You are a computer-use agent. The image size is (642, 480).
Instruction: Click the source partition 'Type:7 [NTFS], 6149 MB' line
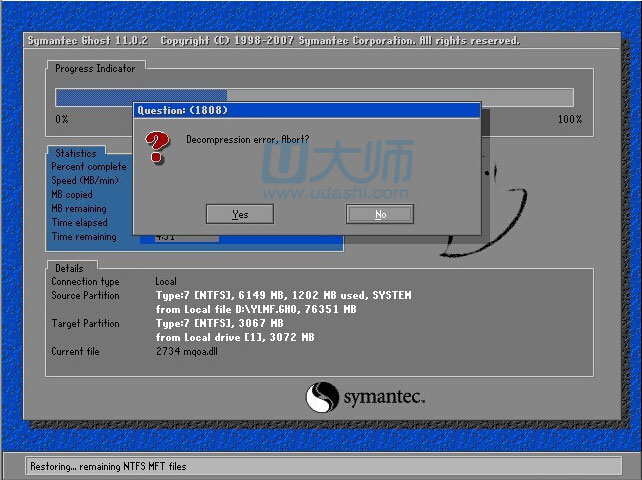[283, 295]
